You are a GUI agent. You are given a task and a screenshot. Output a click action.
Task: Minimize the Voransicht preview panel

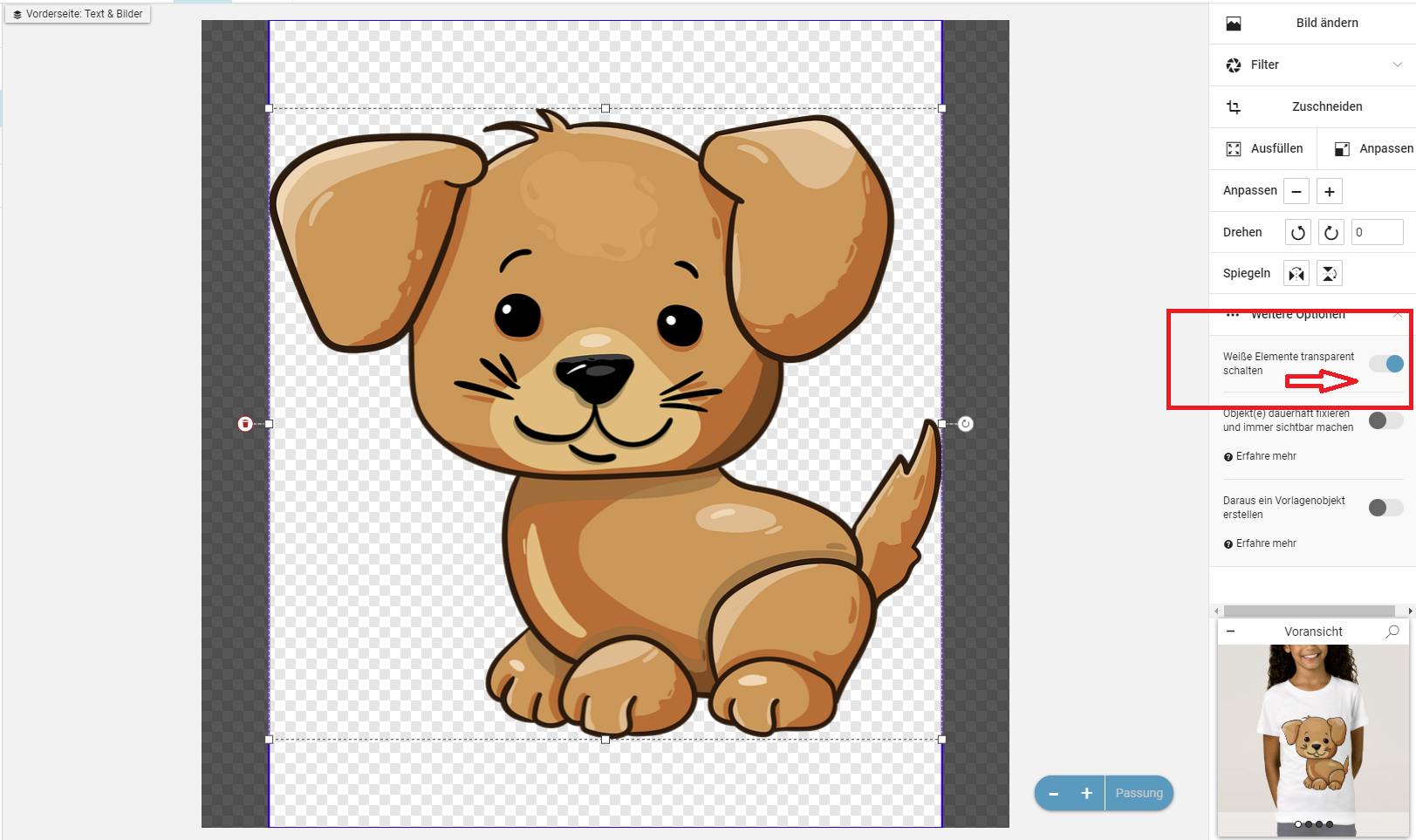1230,631
